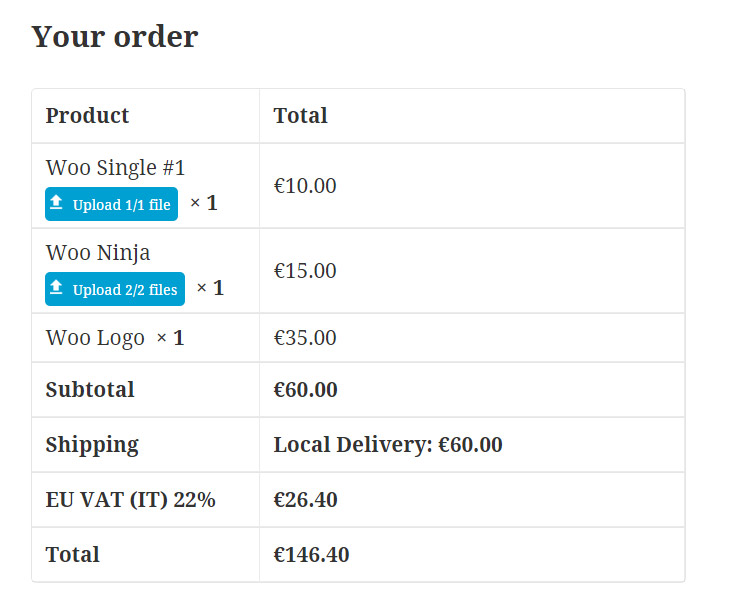The image size is (730, 604).
Task: Click the €60.00 subtotal amount
Action: coord(305,390)
